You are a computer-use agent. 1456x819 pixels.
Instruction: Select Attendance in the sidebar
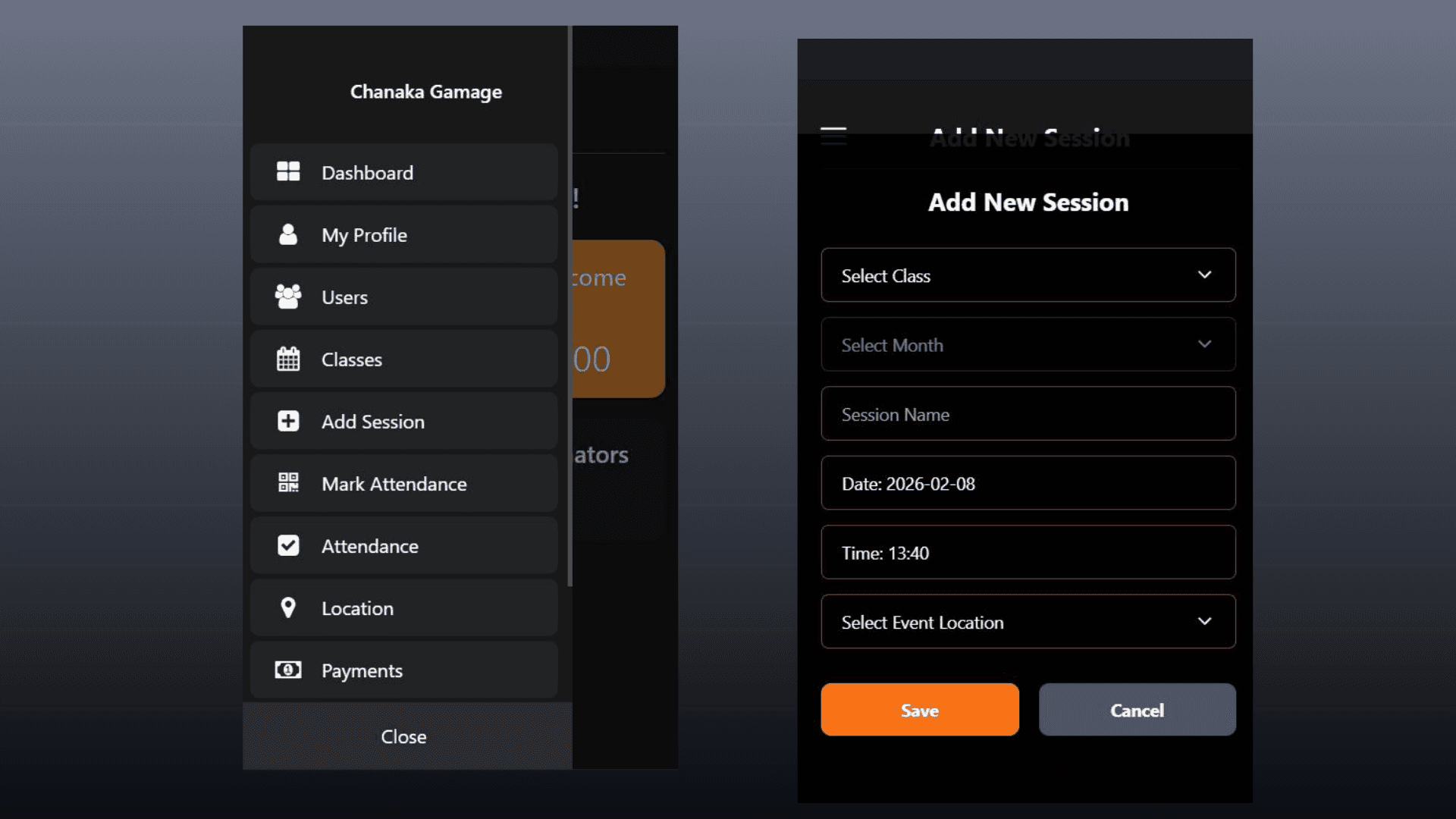click(x=404, y=545)
